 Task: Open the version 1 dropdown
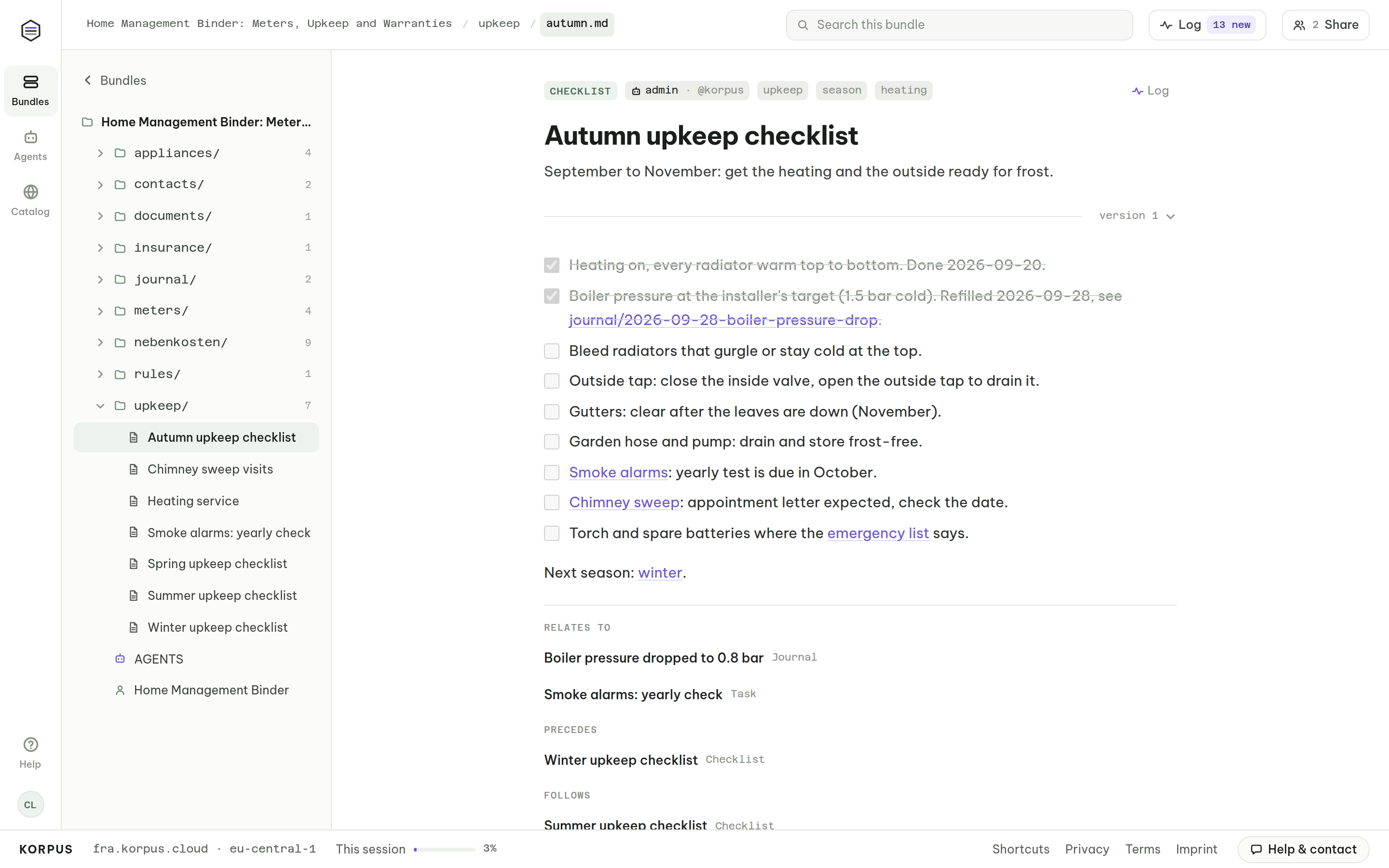click(1137, 216)
